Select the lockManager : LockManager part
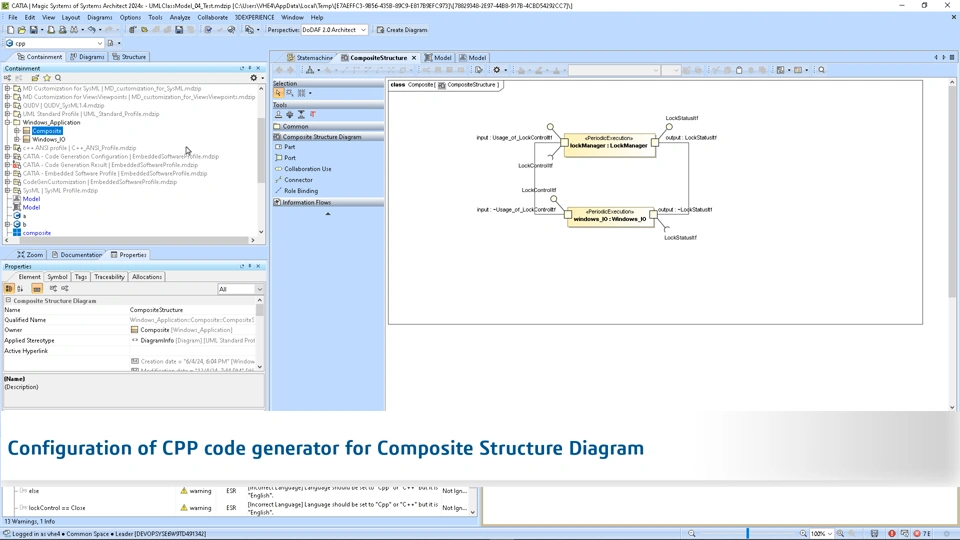 click(609, 145)
